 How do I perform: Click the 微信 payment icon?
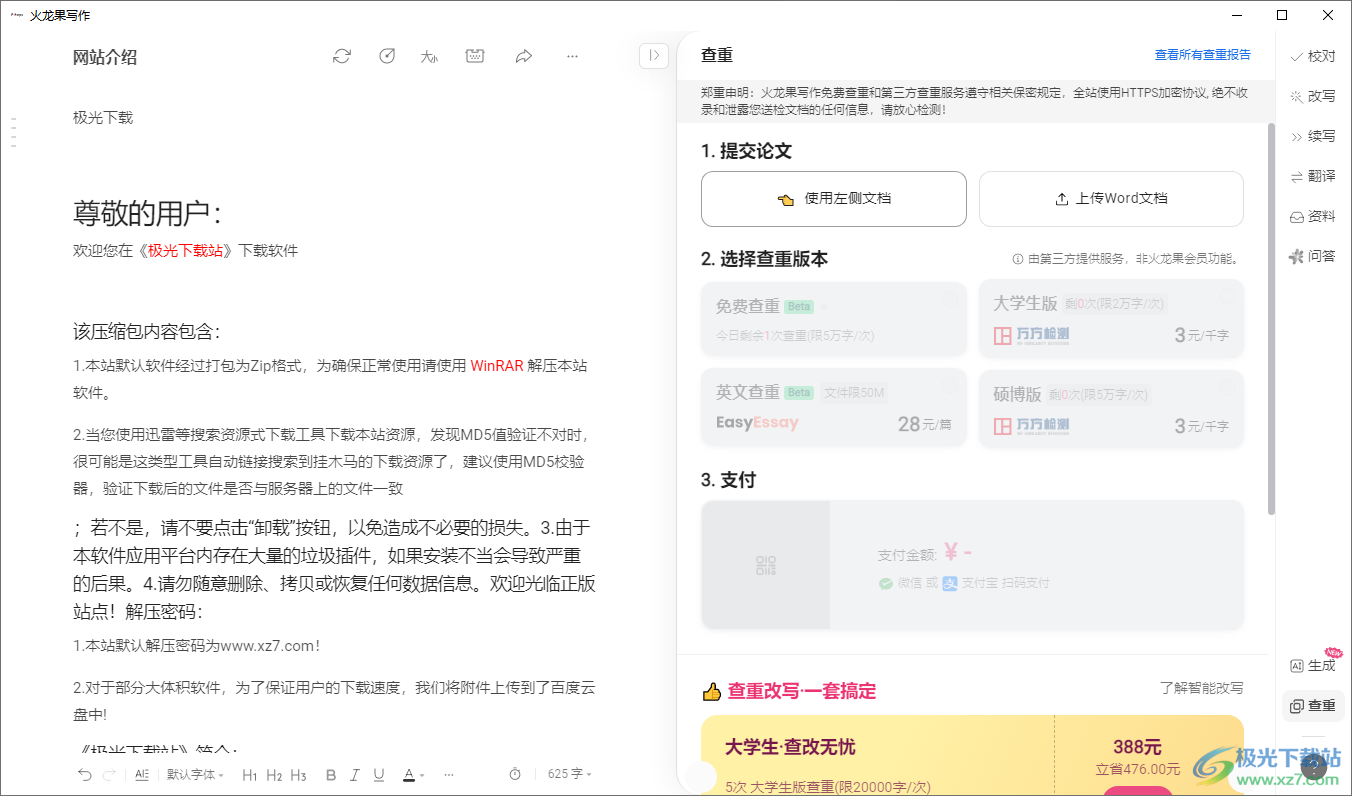[x=886, y=583]
